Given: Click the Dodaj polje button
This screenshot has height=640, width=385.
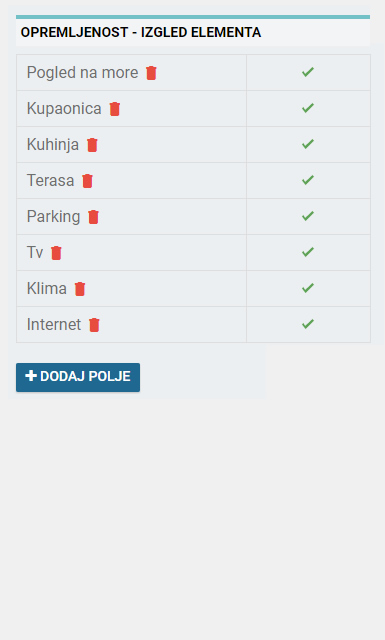Looking at the screenshot, I should pyautogui.click(x=78, y=377).
